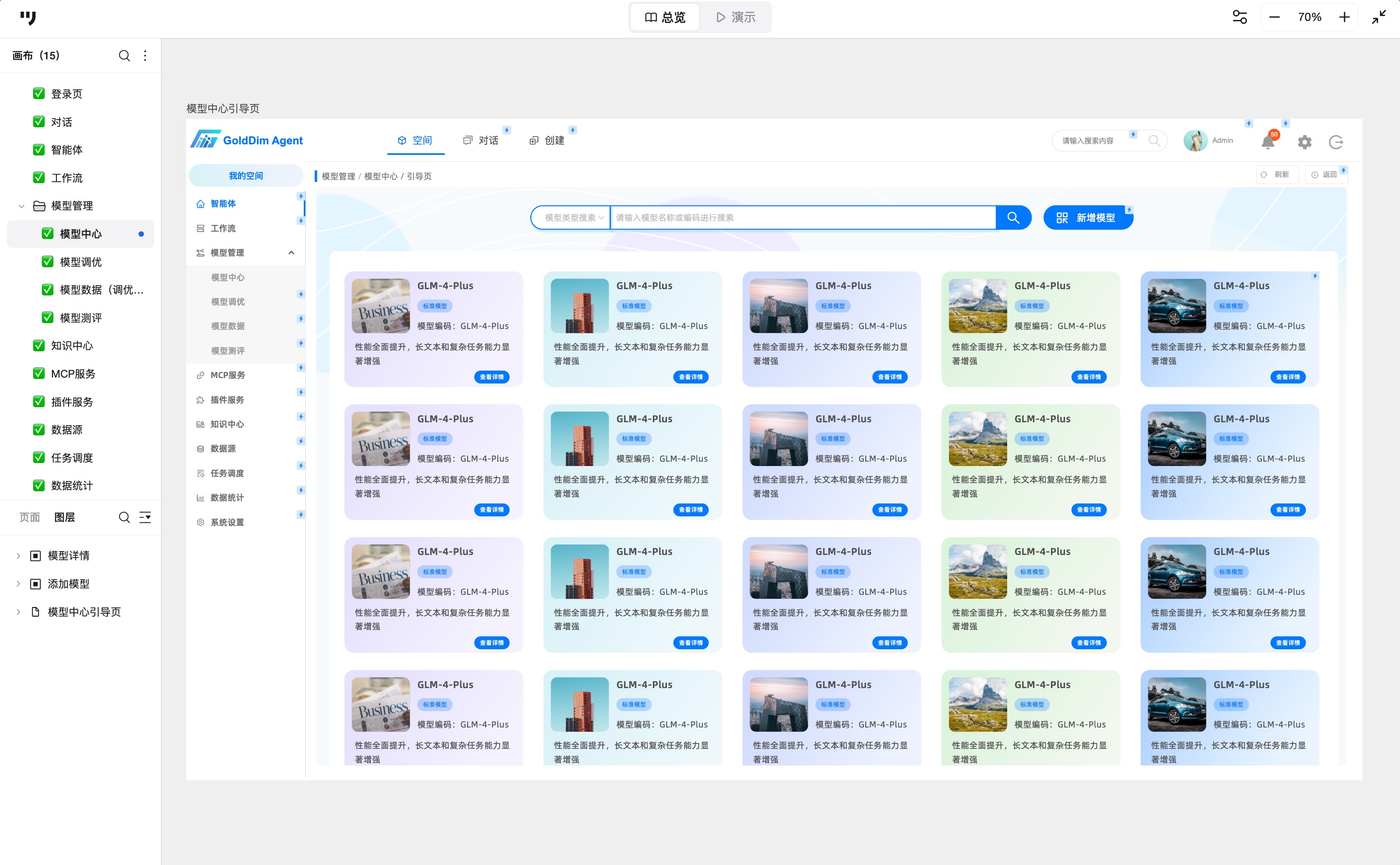Switch to the 演示 tab
Viewport: 1400px width, 865px height.
tap(736, 17)
